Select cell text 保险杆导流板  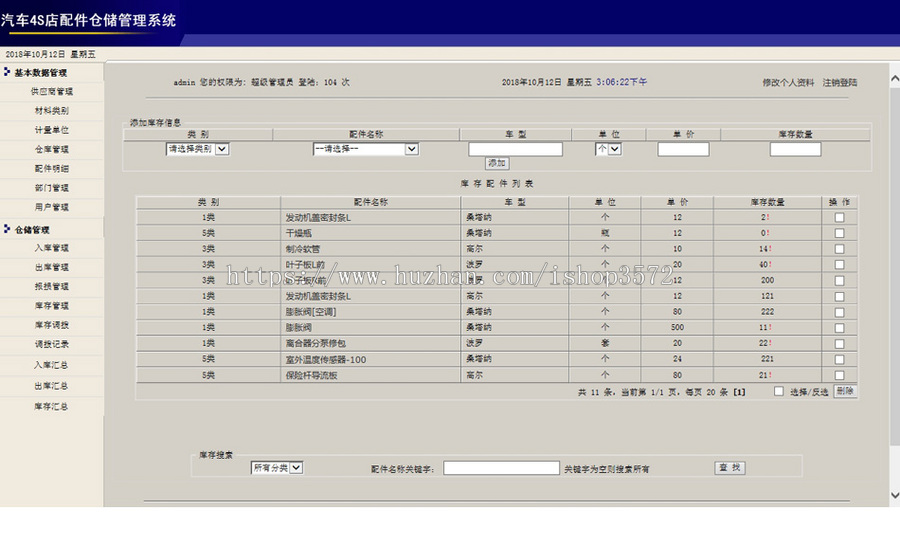point(311,375)
